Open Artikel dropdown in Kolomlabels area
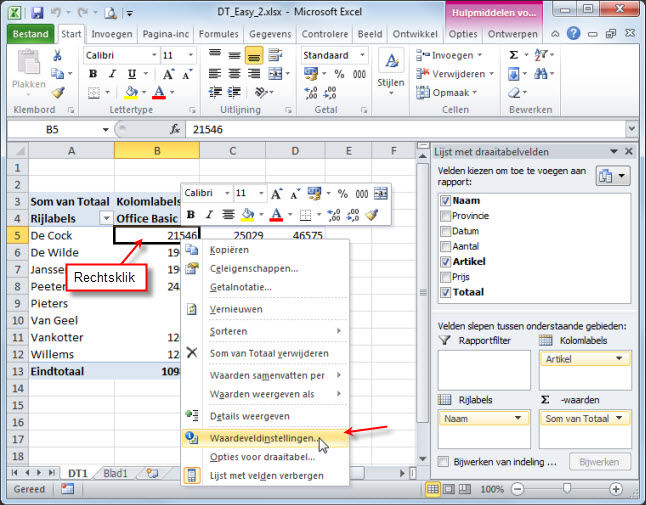Image resolution: width=646 pixels, height=505 pixels. tap(618, 359)
